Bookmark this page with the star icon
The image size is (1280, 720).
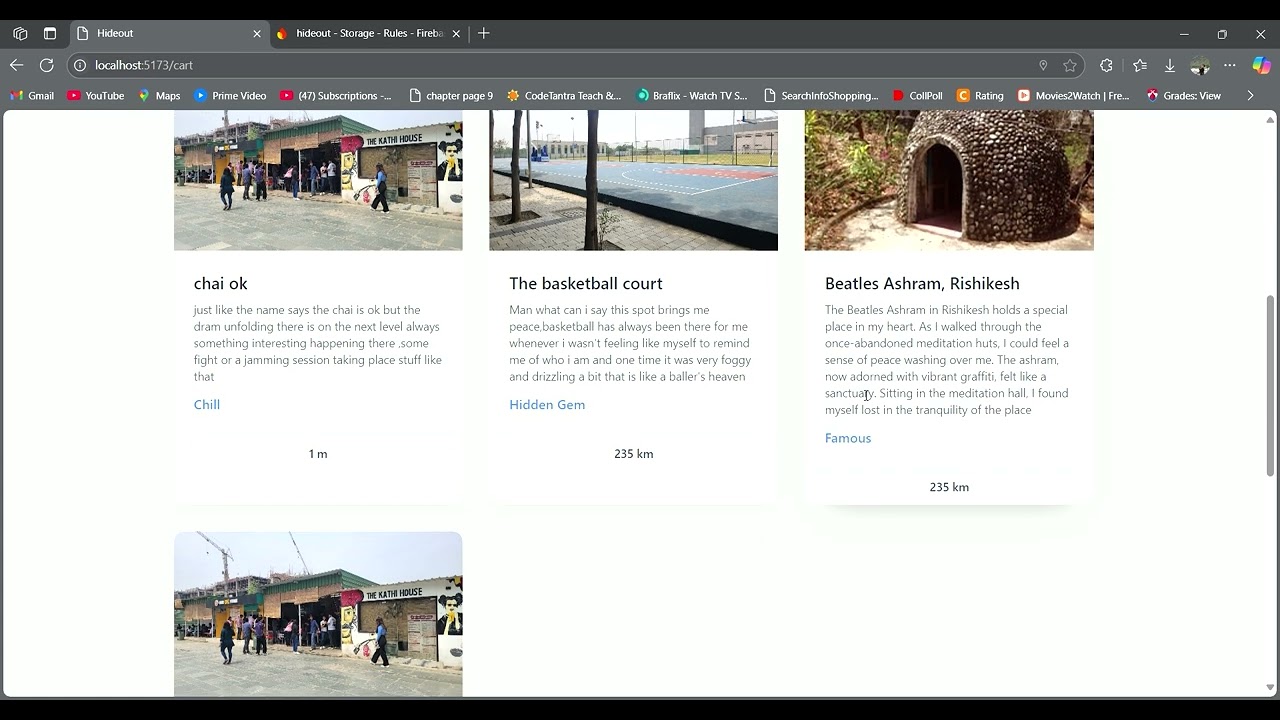coord(1070,64)
